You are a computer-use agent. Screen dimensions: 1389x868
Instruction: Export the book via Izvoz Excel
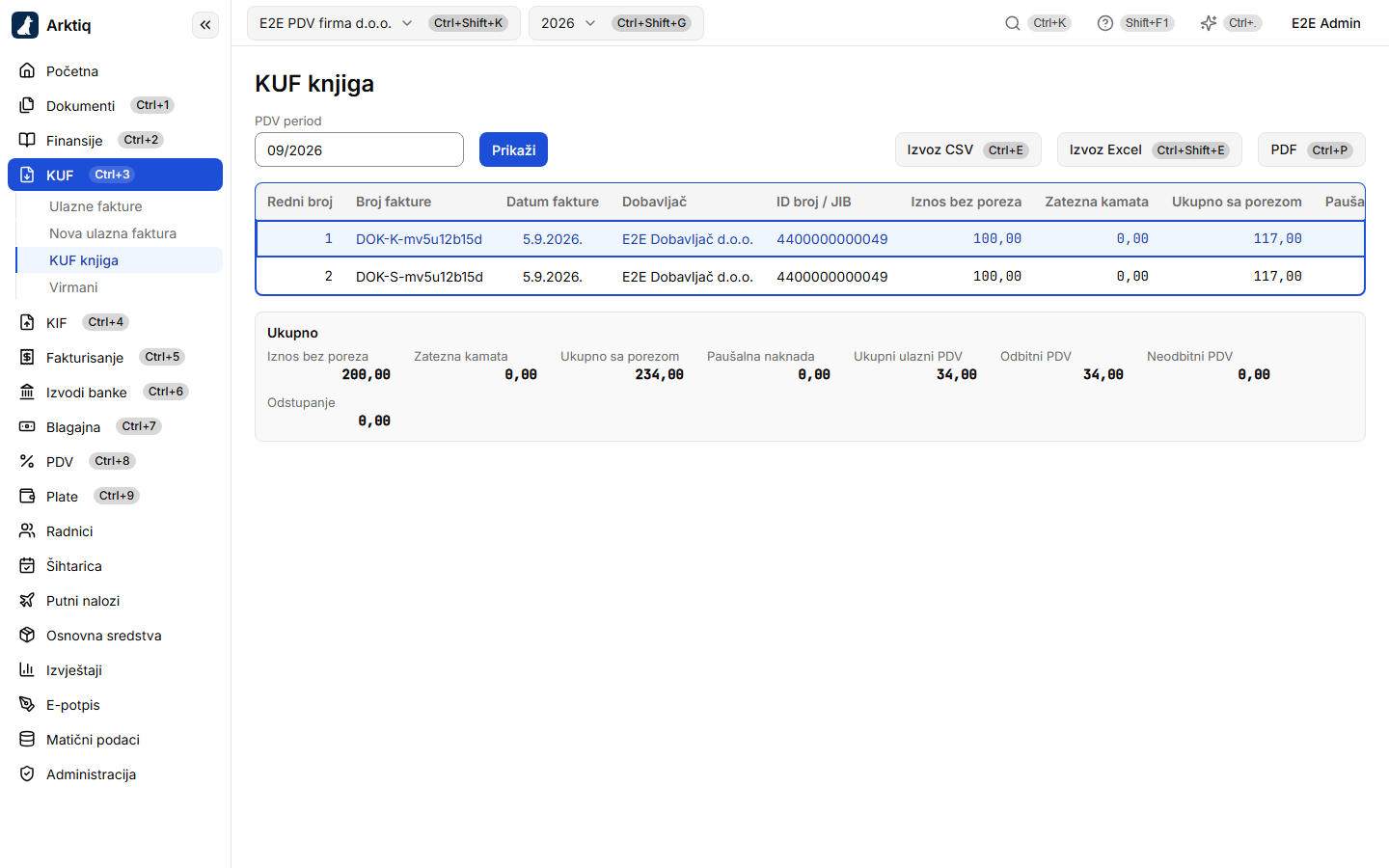(1148, 149)
